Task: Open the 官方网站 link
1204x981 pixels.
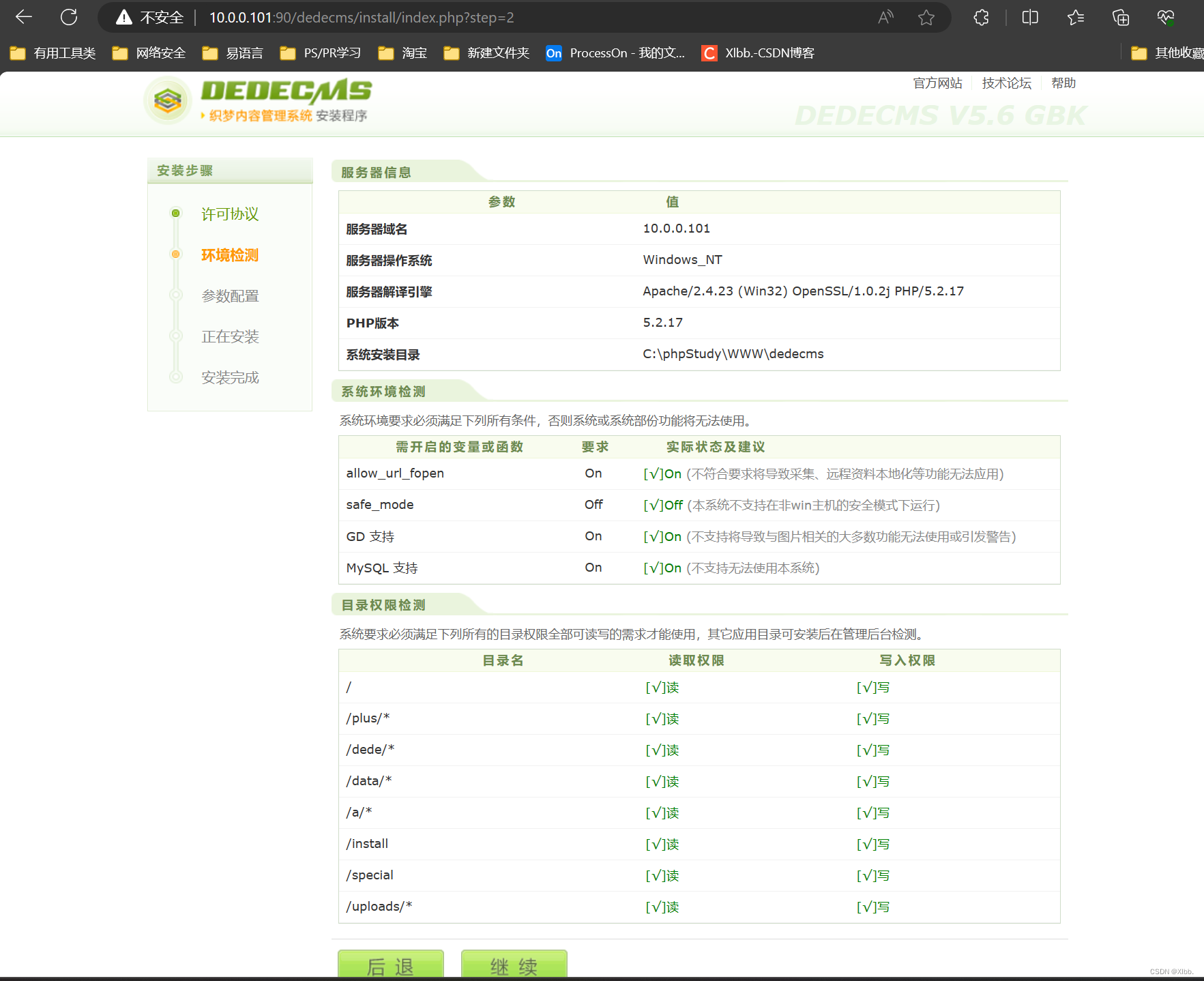Action: coord(938,83)
